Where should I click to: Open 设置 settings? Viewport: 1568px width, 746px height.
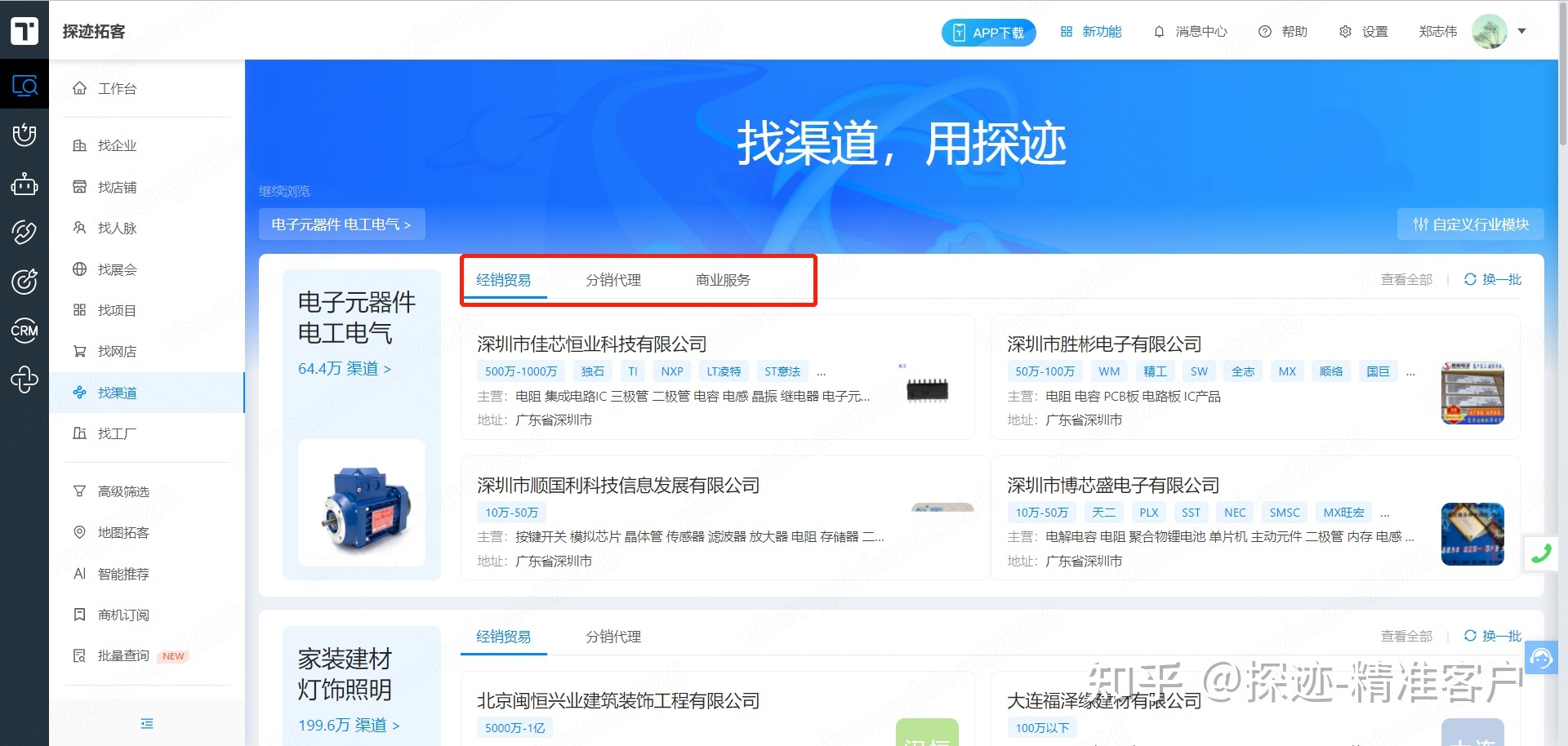1364,32
